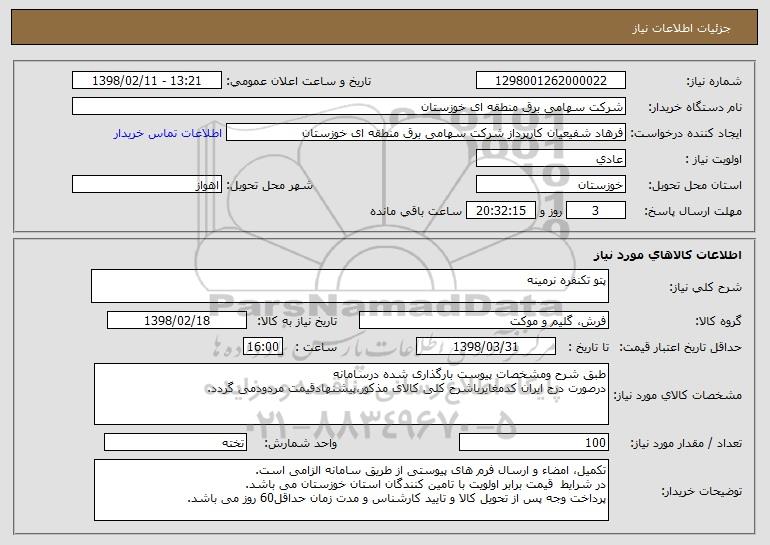This screenshot has width=770, height=545.
Task: Click the گروه کالا label
Action: tap(718, 322)
